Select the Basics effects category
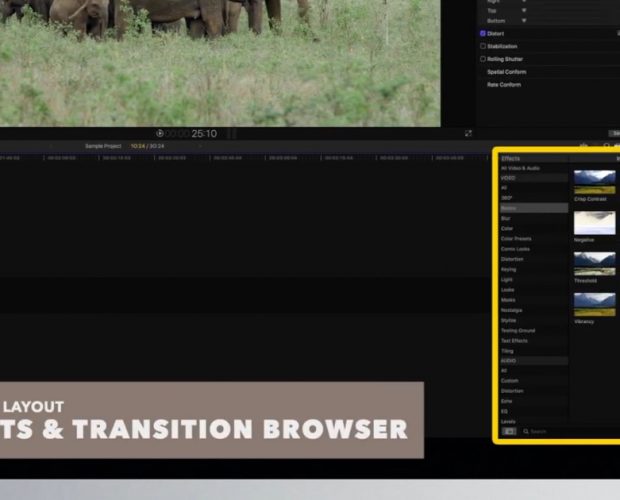 [x=534, y=208]
